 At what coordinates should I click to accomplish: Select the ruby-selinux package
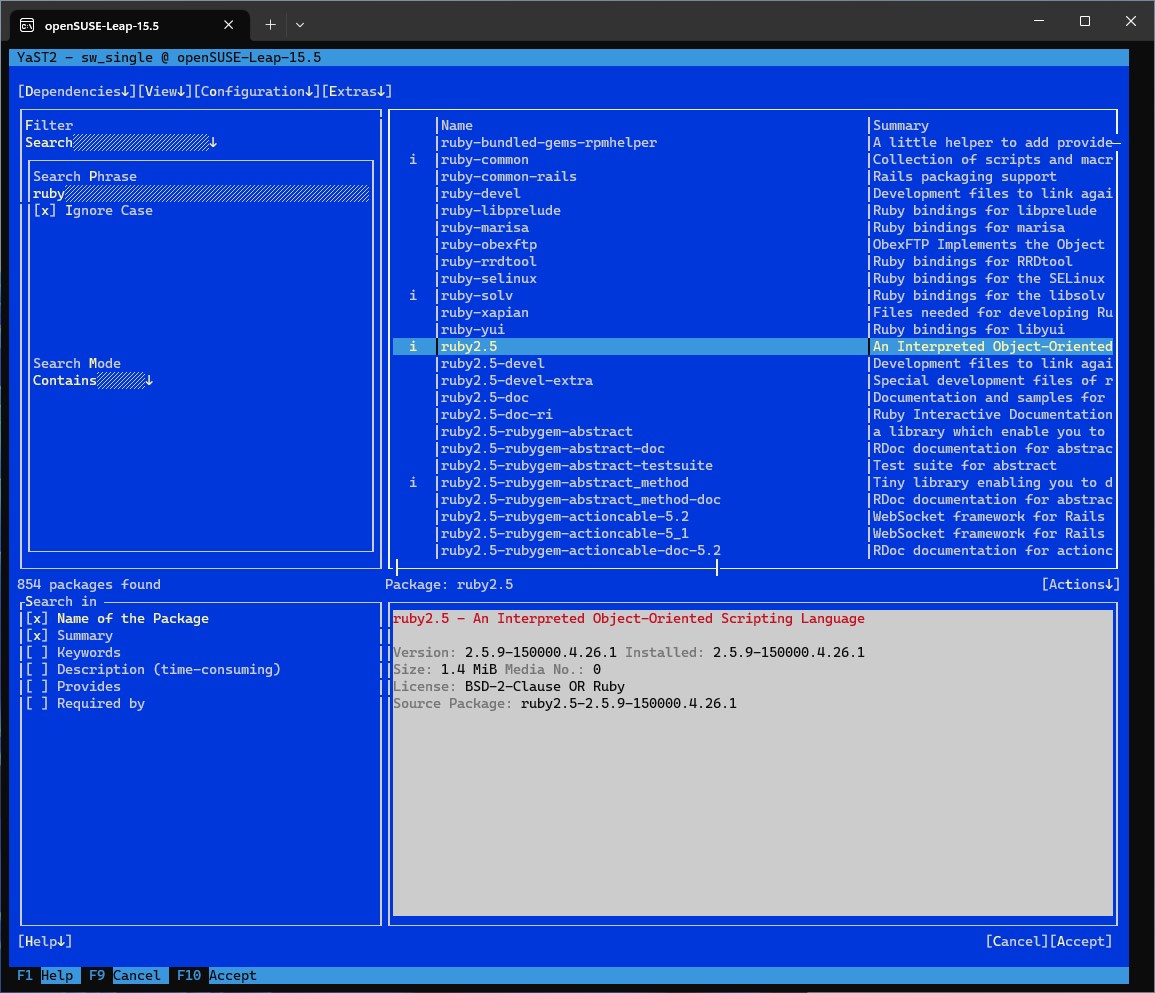754,278
